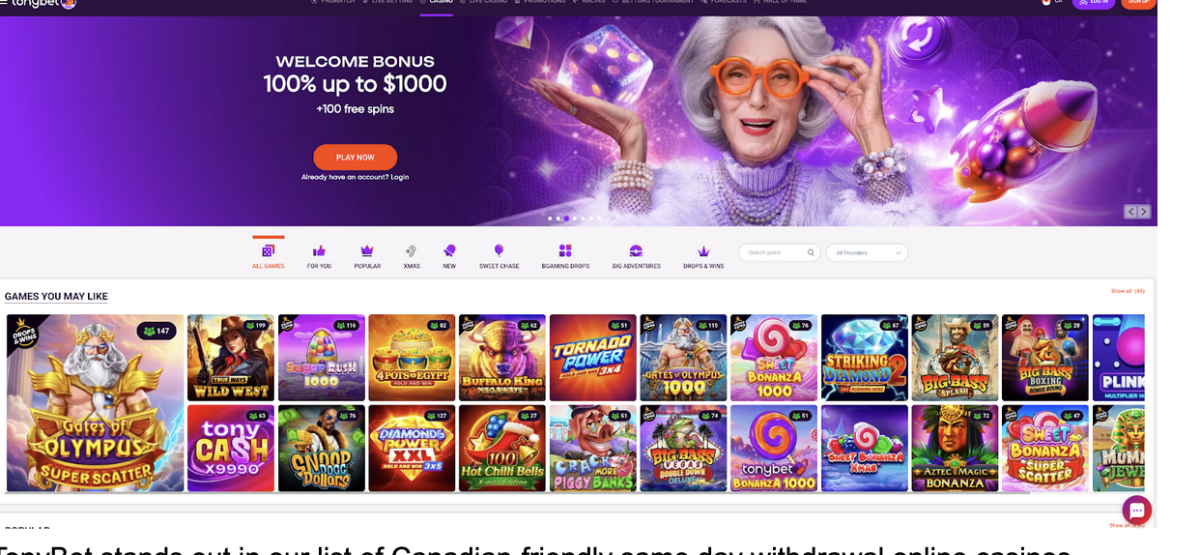Choose the Xmas category icon
The height and width of the screenshot is (555, 1200).
point(411,251)
